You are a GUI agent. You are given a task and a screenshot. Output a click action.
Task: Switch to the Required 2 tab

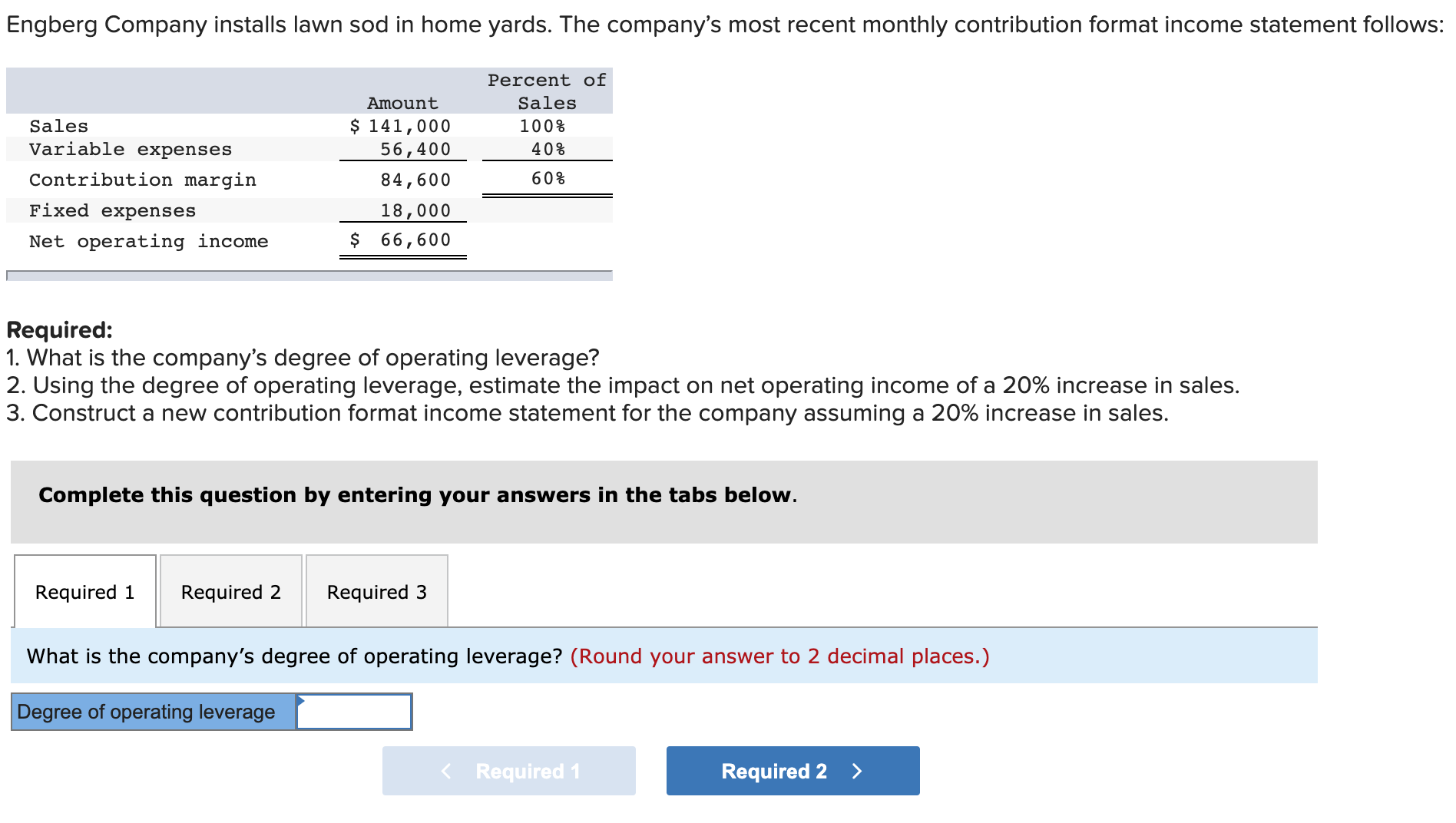[x=230, y=591]
